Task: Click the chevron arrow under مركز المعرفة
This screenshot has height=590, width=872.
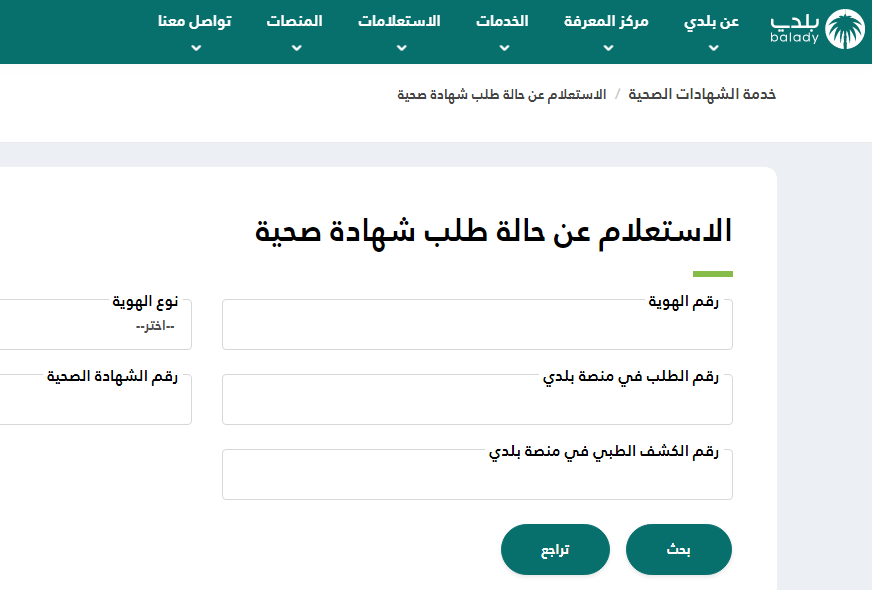Action: tap(606, 47)
